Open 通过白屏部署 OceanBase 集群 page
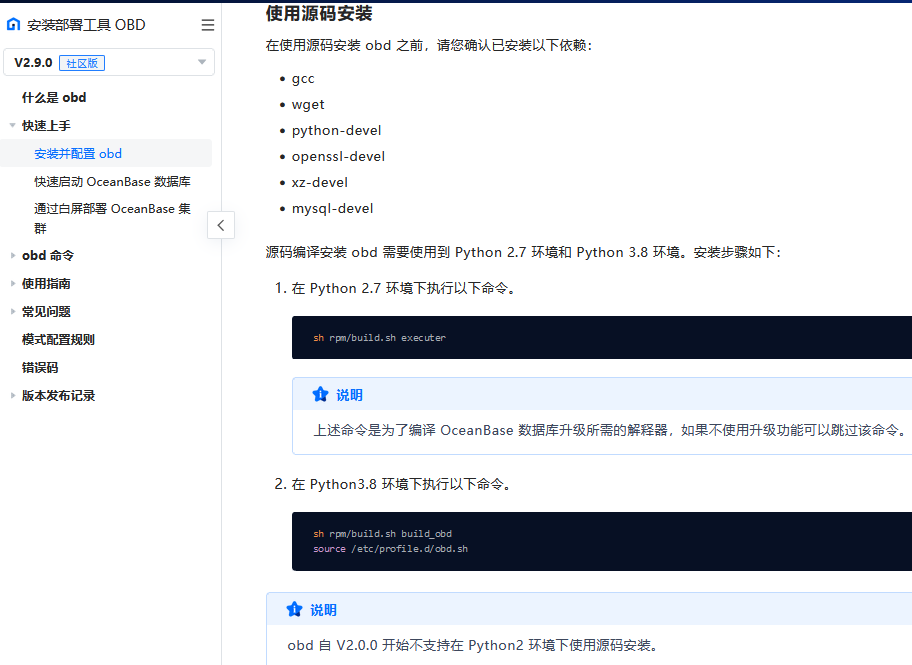Image resolution: width=912 pixels, height=665 pixels. coord(112,218)
